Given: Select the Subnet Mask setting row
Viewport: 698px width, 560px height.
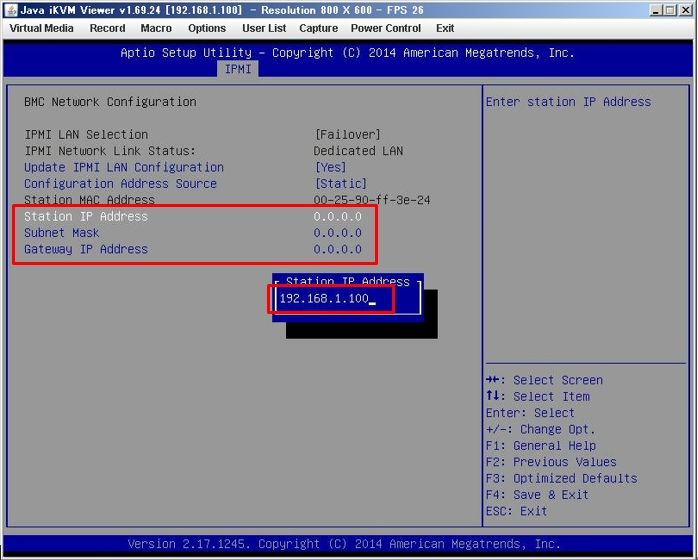Looking at the screenshot, I should (x=62, y=233).
